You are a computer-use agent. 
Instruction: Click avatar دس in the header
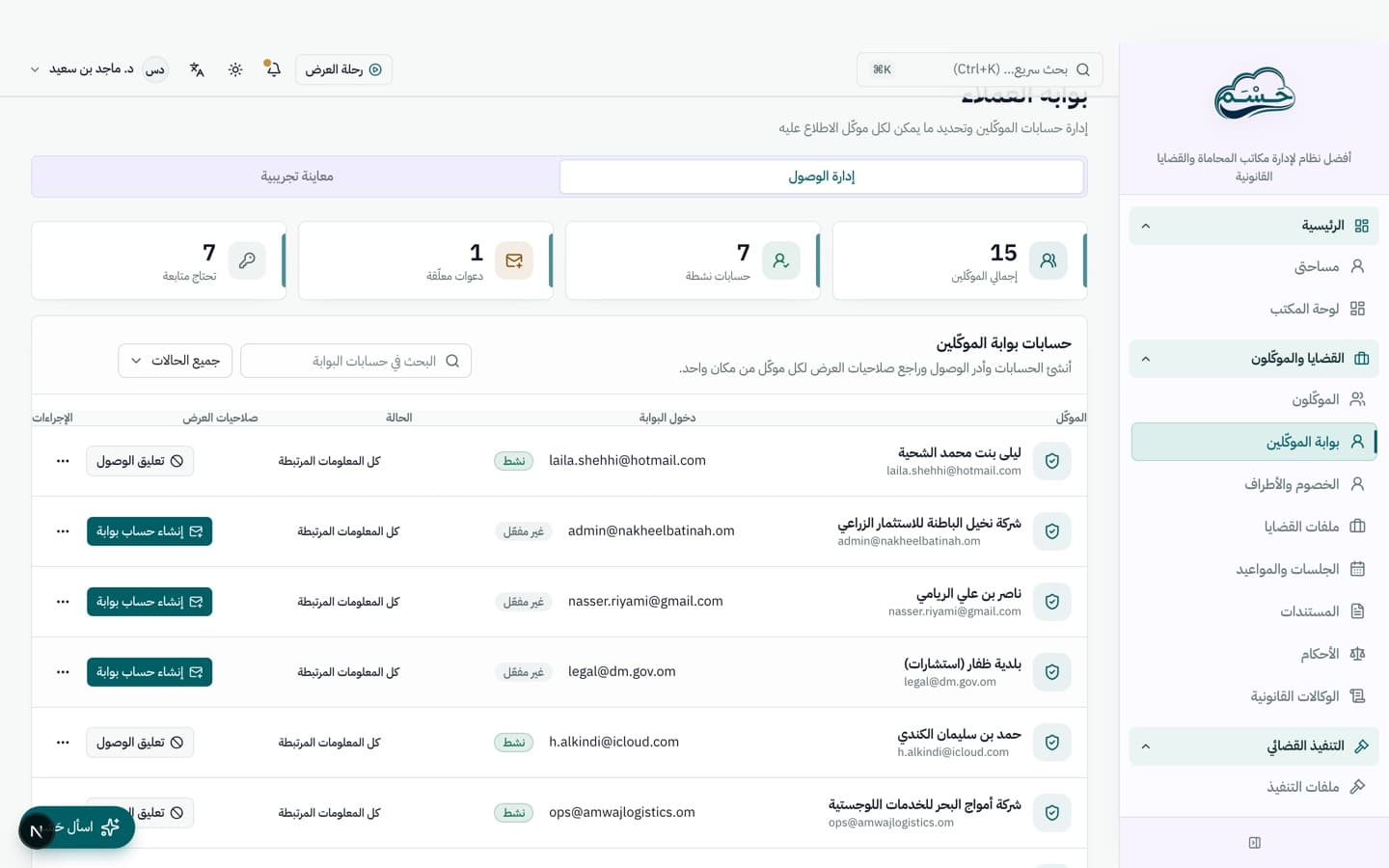pyautogui.click(x=154, y=69)
